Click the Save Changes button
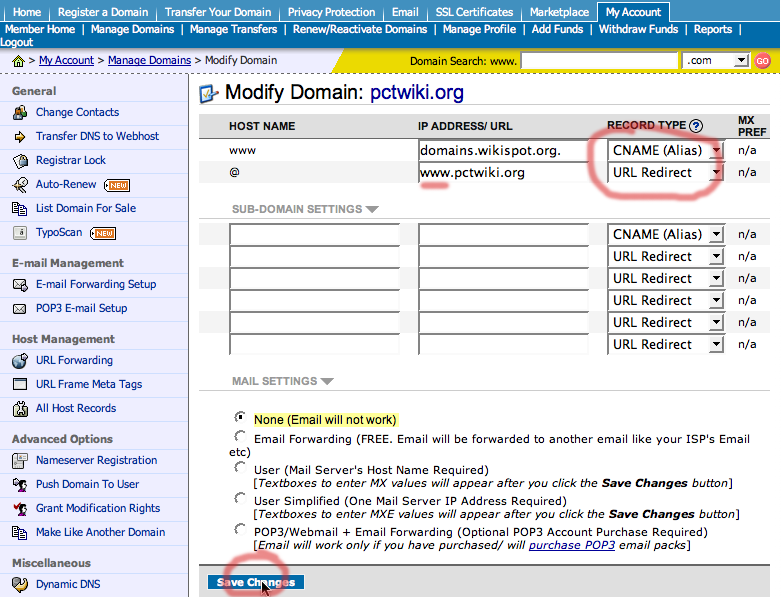This screenshot has height=597, width=781. [256, 582]
